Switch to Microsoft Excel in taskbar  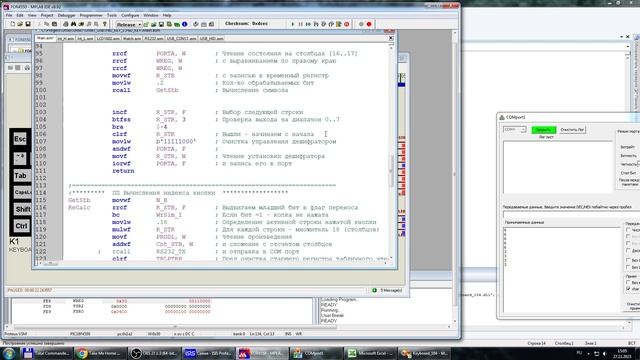click(370, 353)
